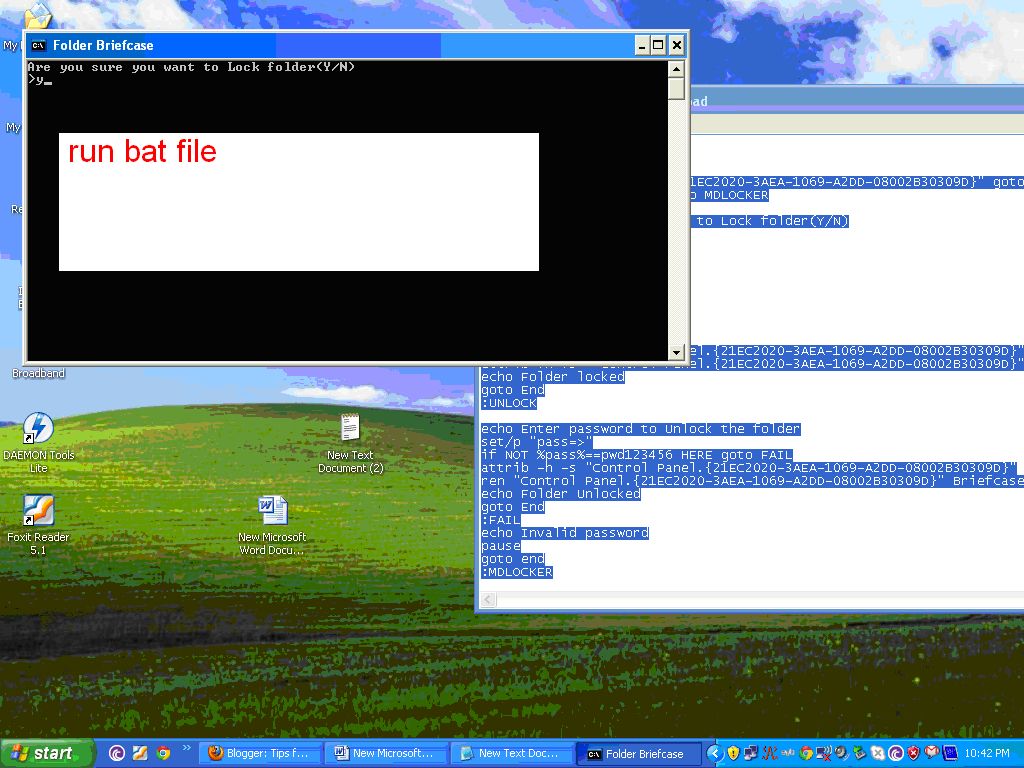The width and height of the screenshot is (1024, 768).
Task: Minimize the Folder Briefcase window
Action: 642,45
